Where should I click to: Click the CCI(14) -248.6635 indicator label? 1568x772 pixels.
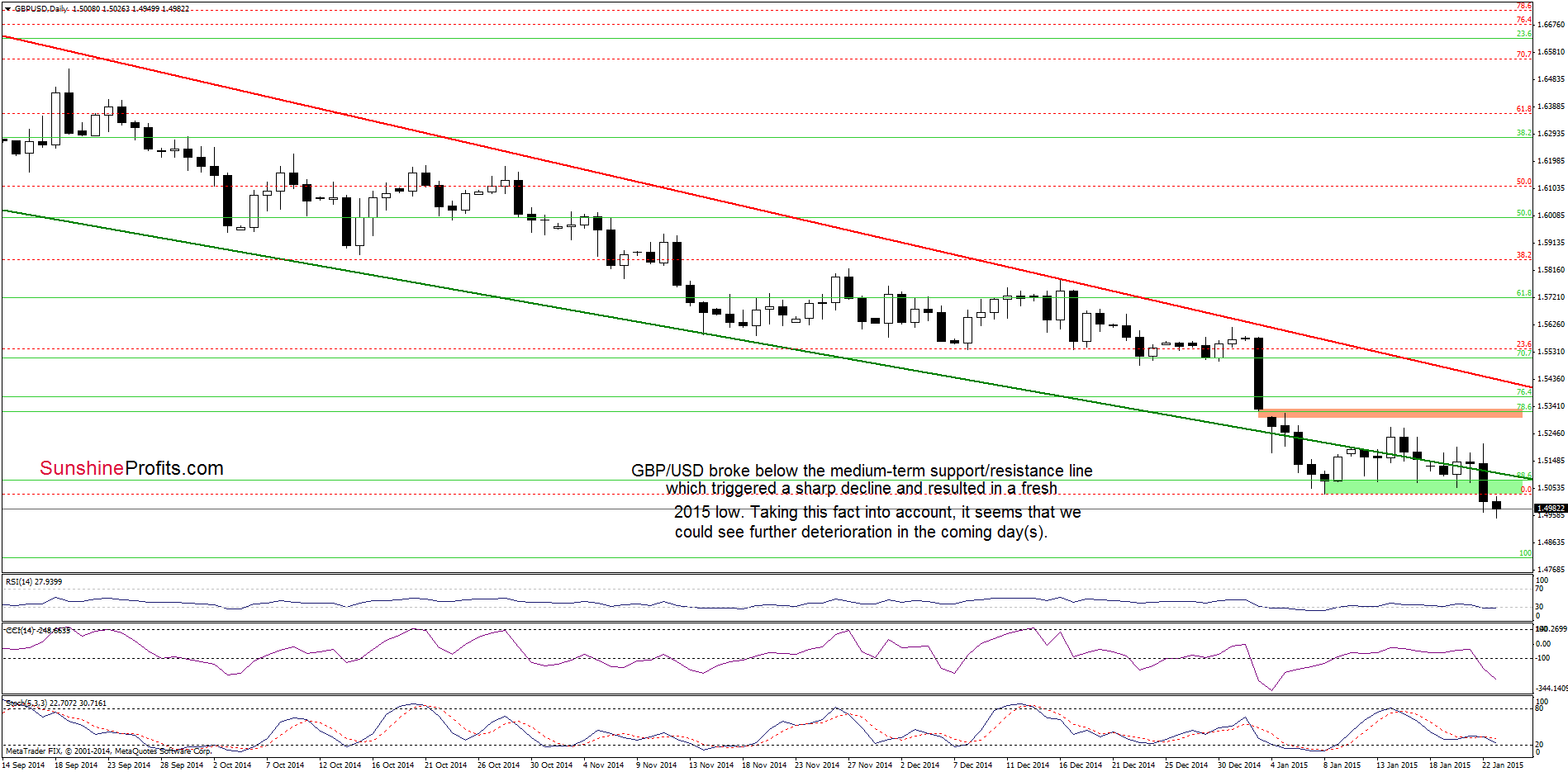coord(38,631)
